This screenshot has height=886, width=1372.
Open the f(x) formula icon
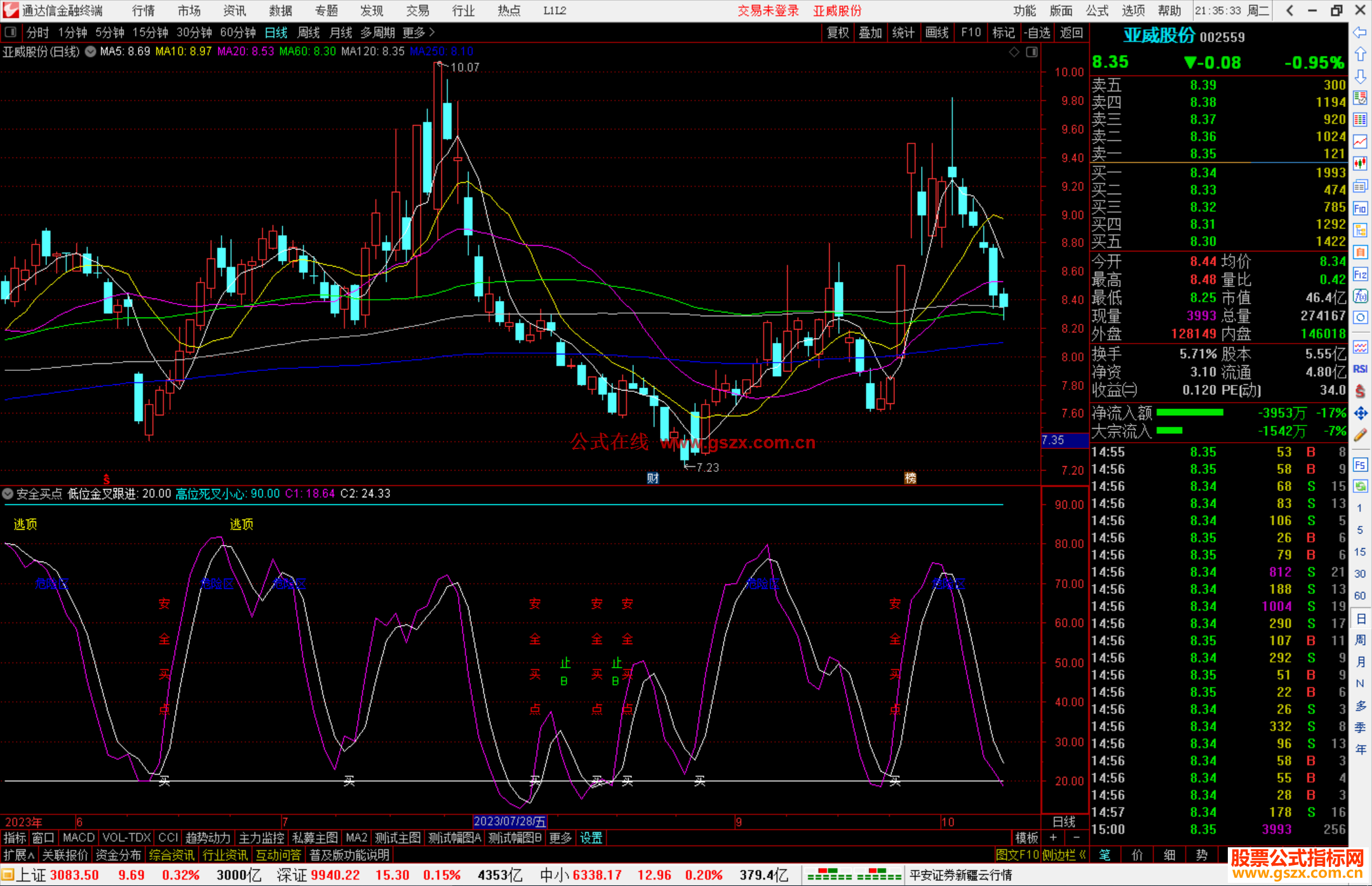point(1360,296)
